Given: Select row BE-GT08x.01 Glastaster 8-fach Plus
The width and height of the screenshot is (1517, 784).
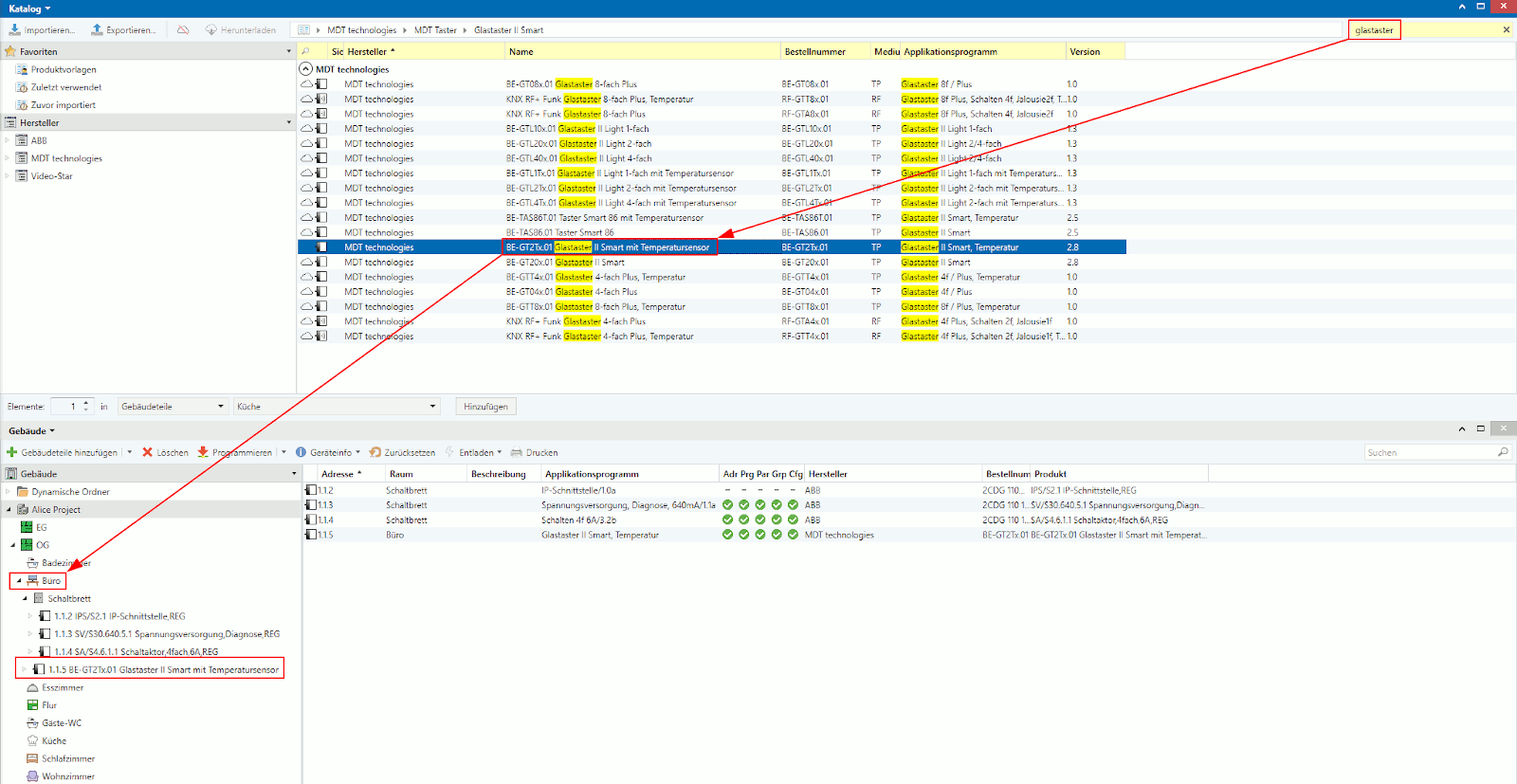Looking at the screenshot, I should 711,84.
